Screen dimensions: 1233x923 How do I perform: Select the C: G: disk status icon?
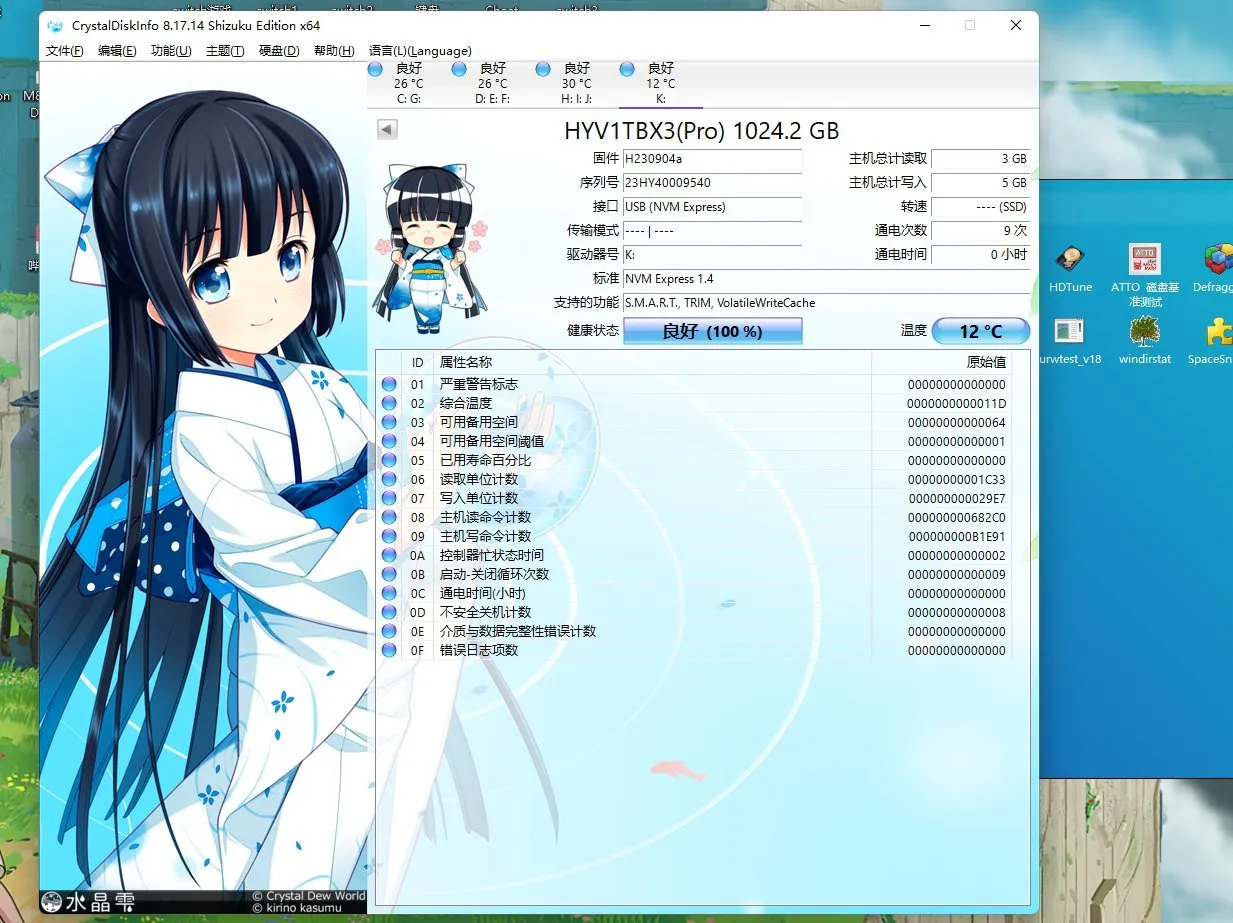375,69
